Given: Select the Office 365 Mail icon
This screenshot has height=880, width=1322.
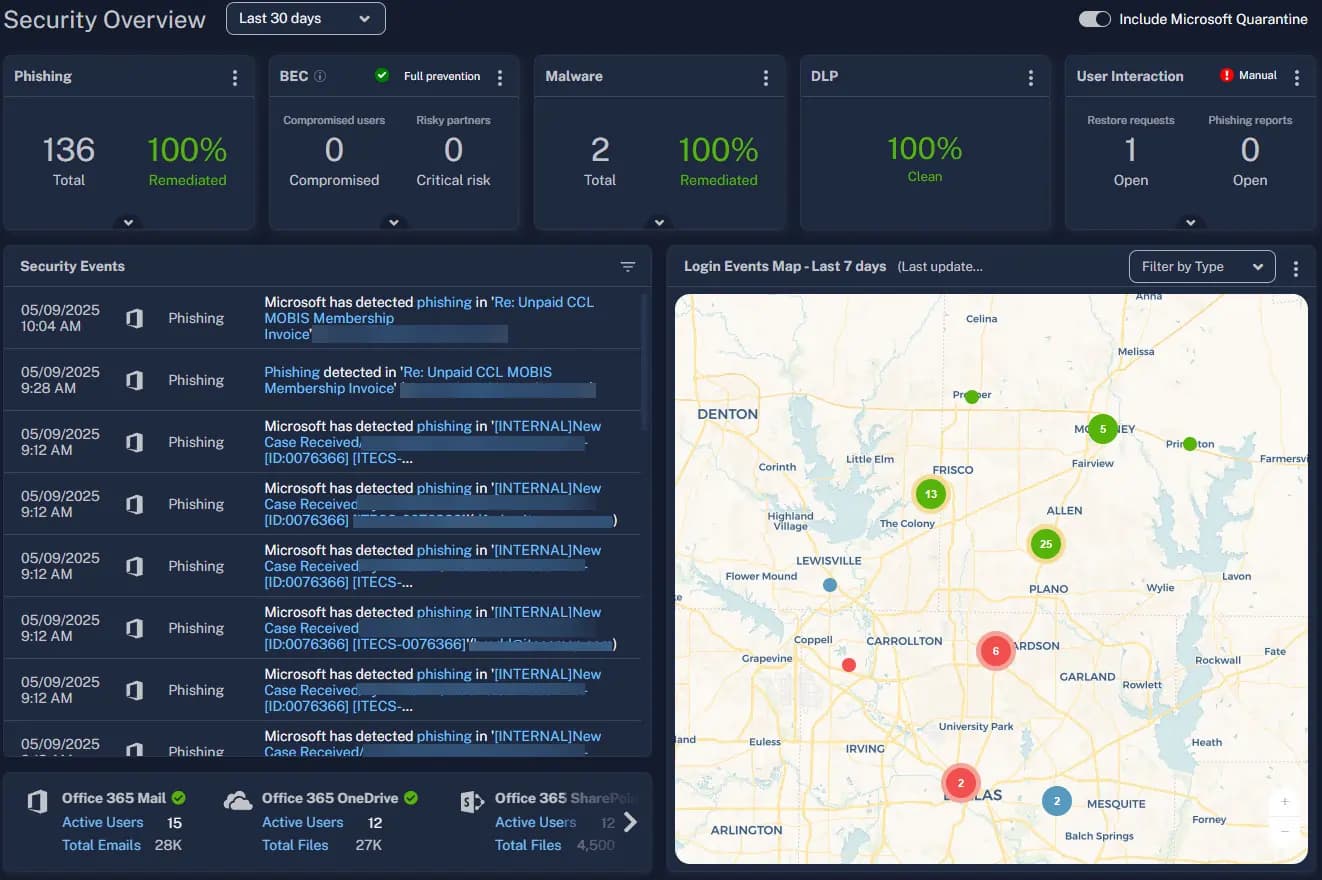Looking at the screenshot, I should pos(36,797).
